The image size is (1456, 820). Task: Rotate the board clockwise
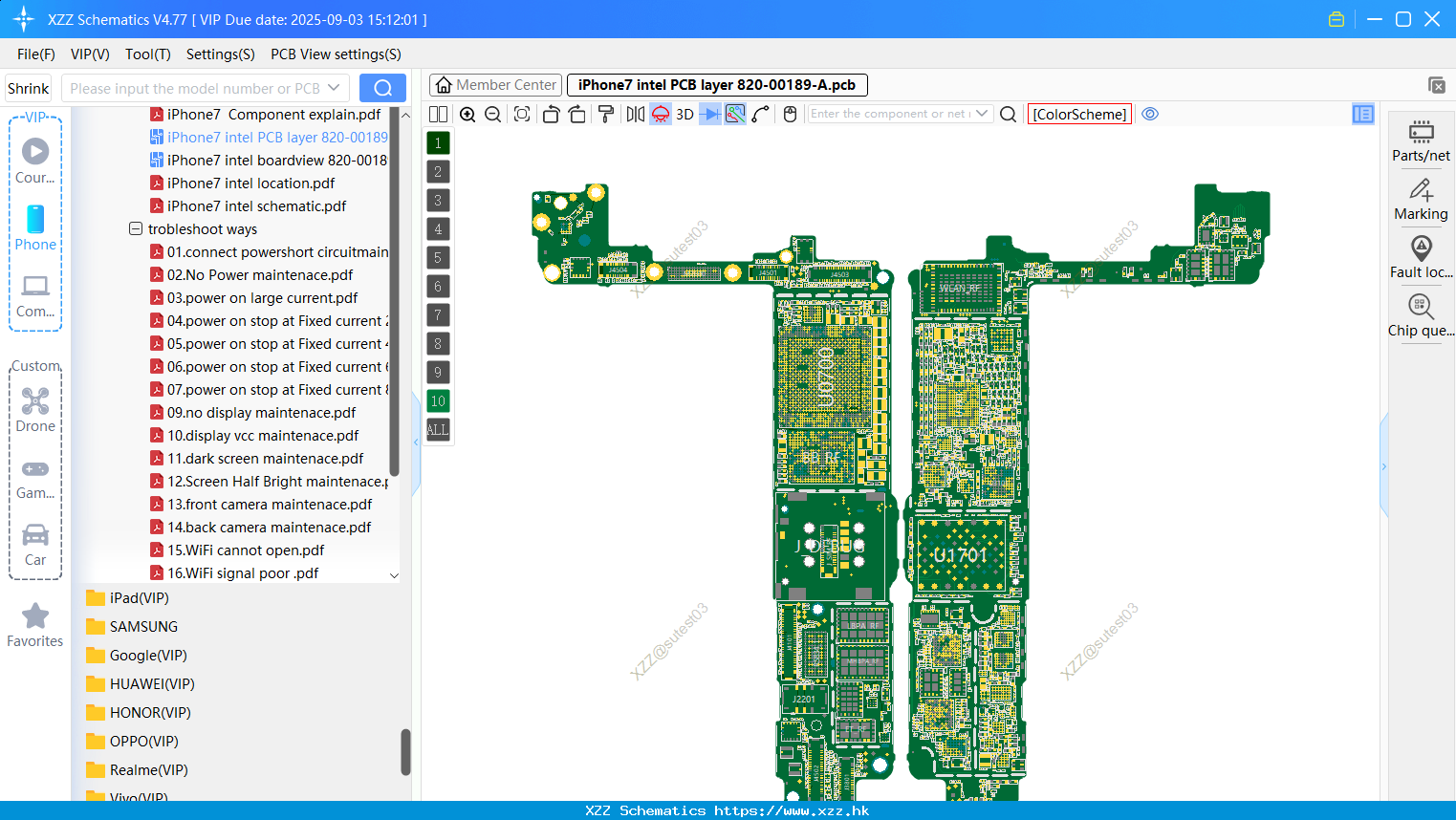tap(576, 114)
